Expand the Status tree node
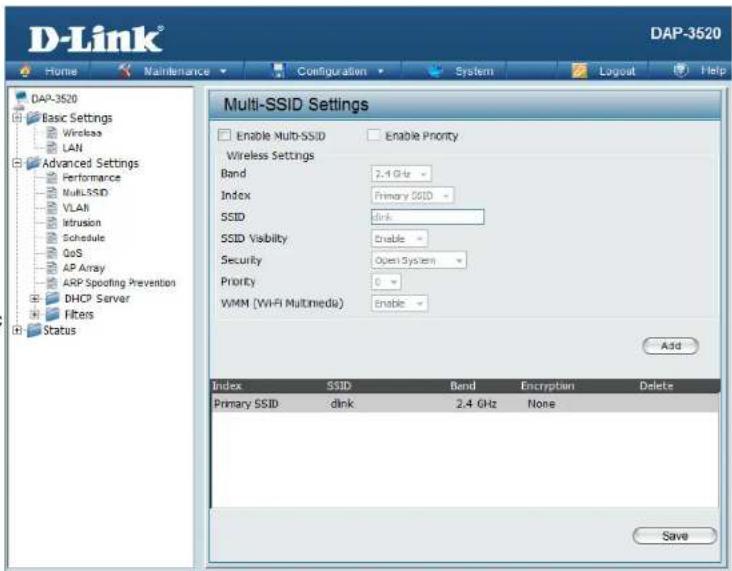The image size is (732, 571). click(17, 330)
